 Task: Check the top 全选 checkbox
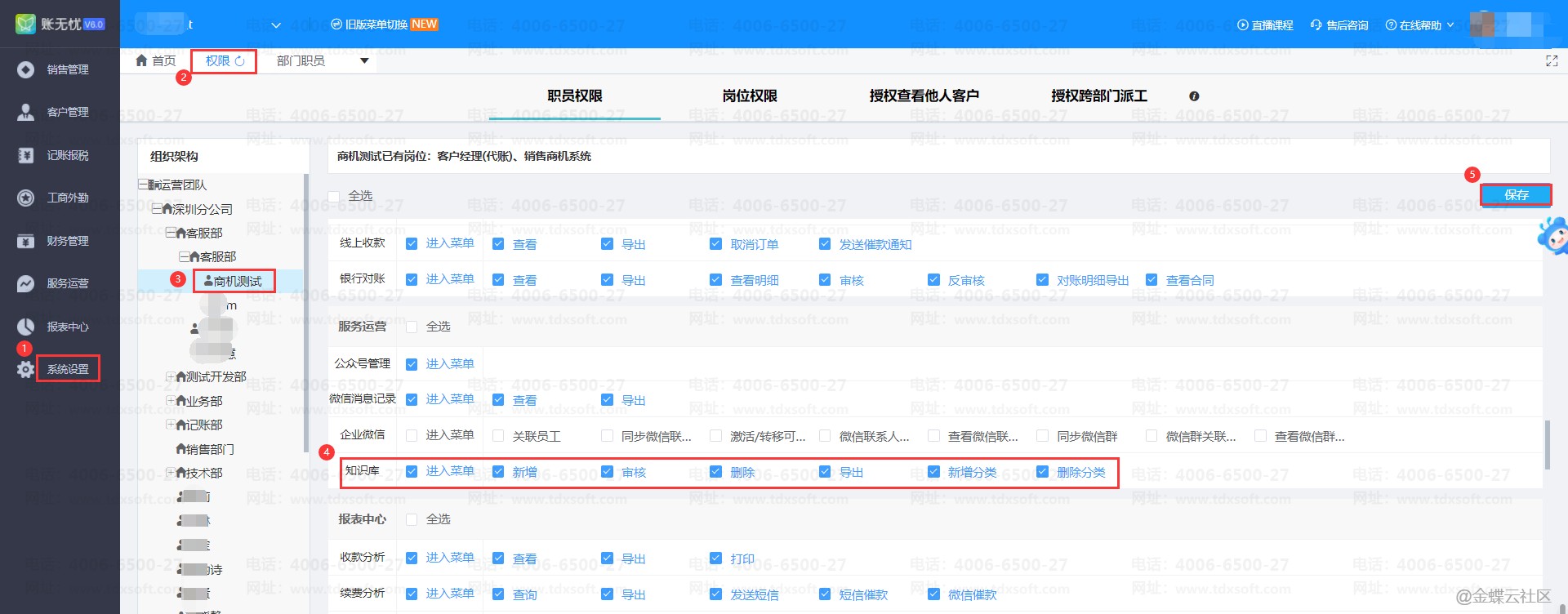click(334, 197)
